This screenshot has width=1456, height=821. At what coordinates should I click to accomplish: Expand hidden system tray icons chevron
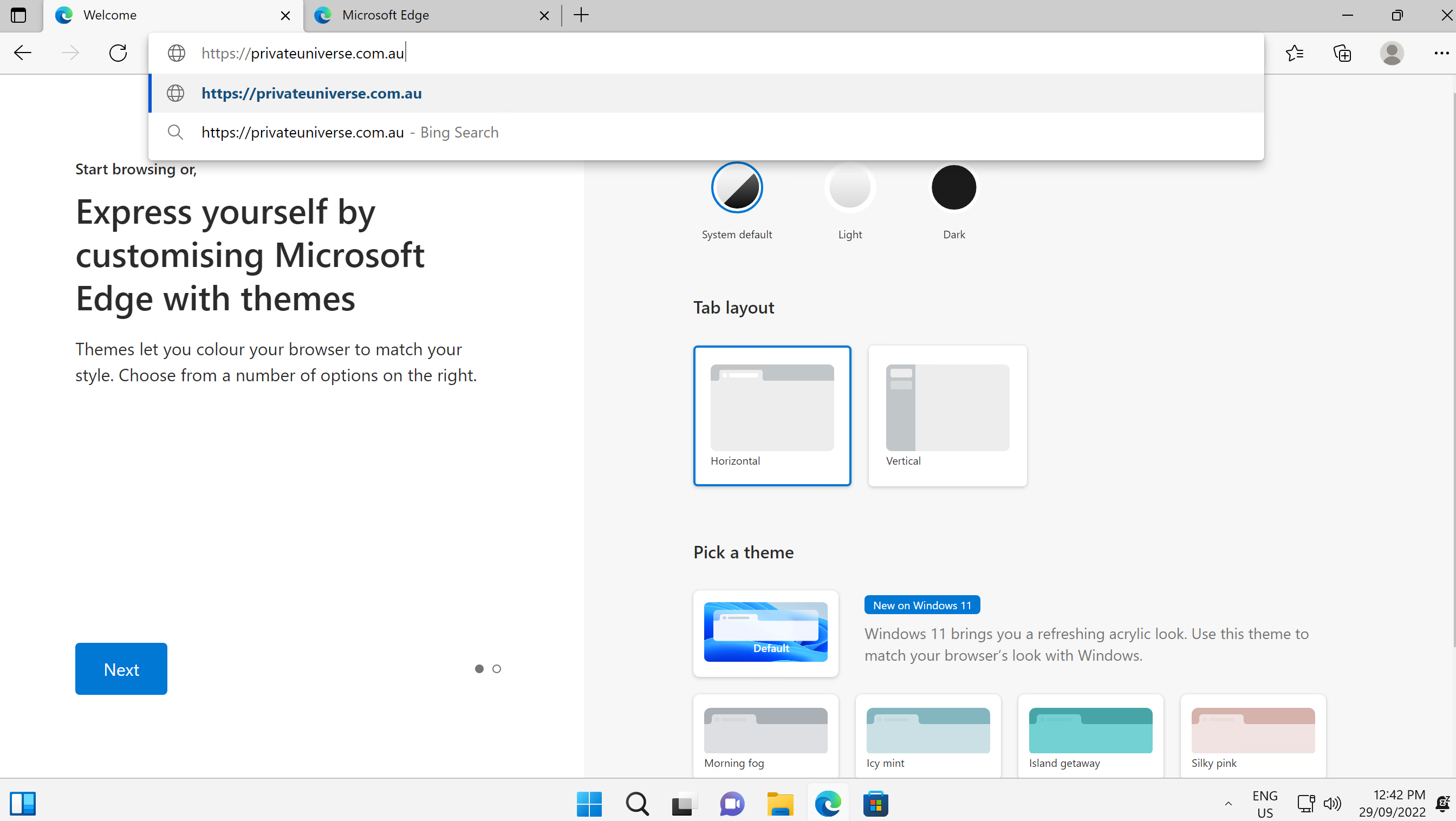[1227, 804]
